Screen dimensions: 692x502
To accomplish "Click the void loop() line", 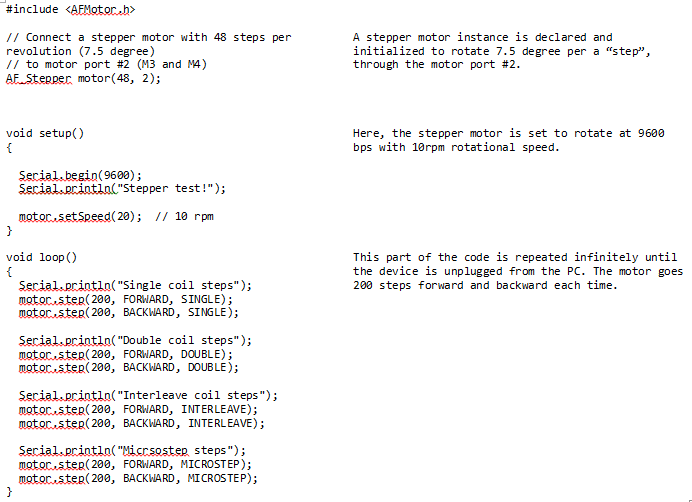I will pyautogui.click(x=42, y=257).
